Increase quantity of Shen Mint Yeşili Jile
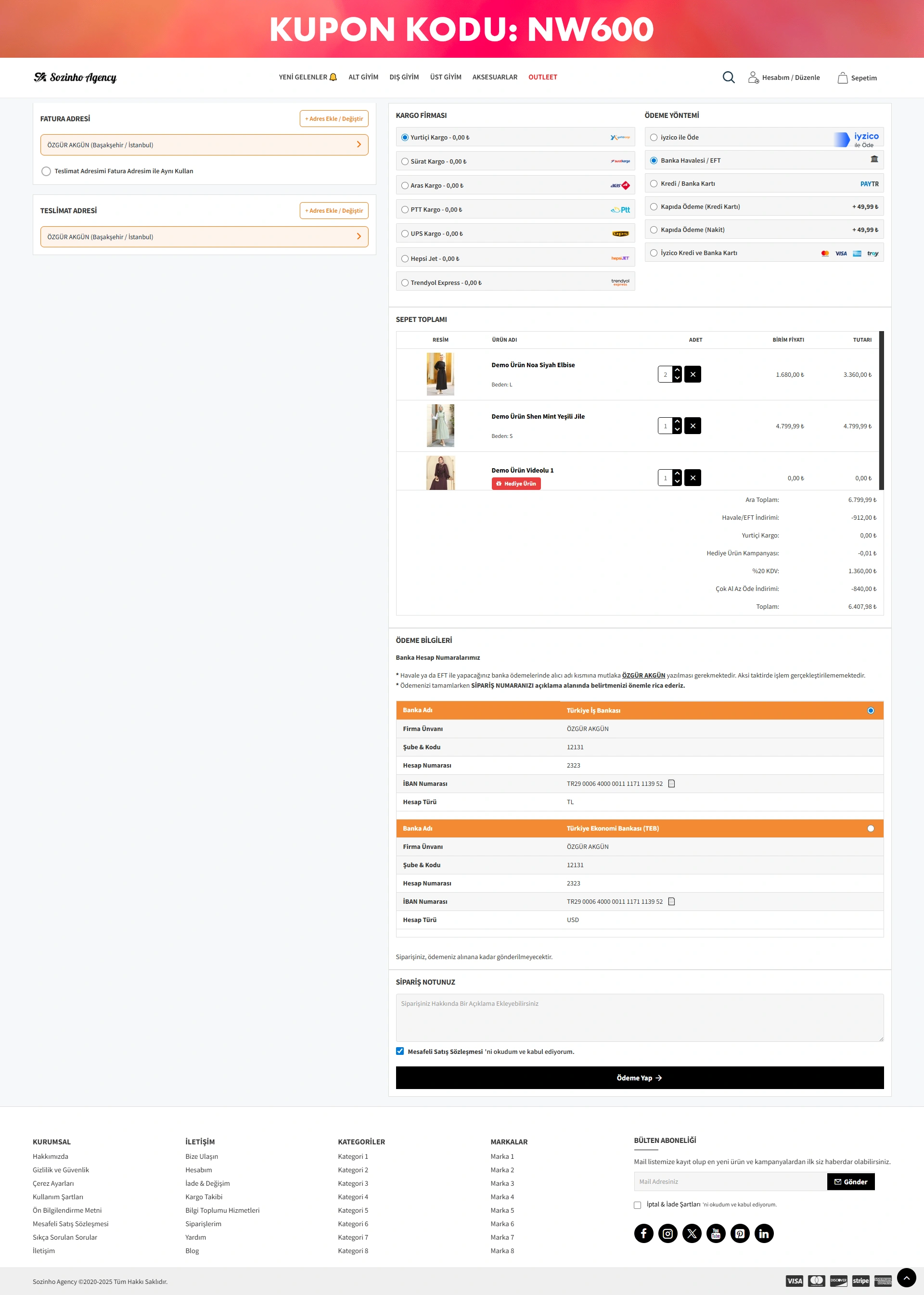This screenshot has width=924, height=1295. click(x=677, y=422)
